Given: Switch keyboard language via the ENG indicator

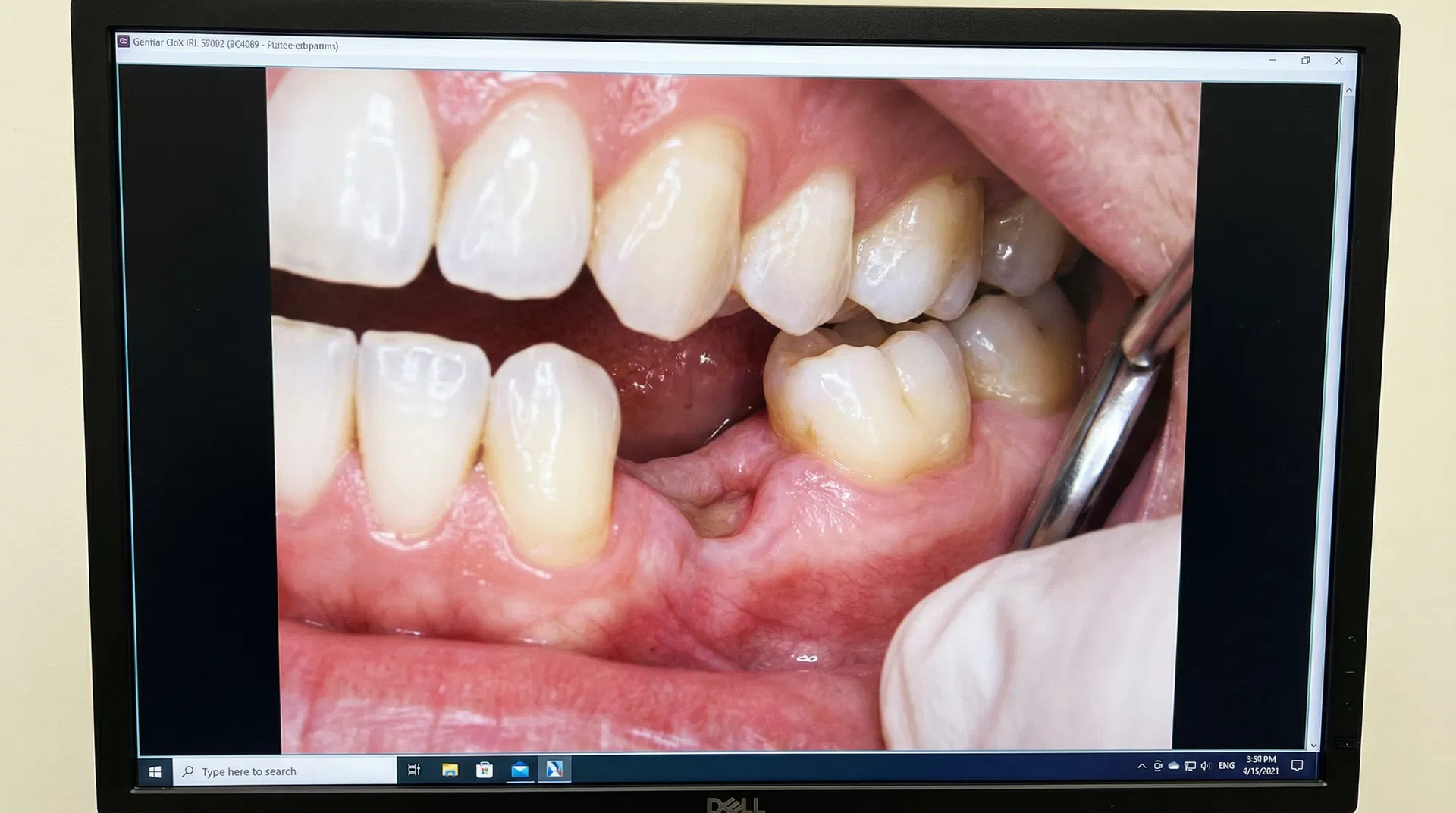Looking at the screenshot, I should pyautogui.click(x=1225, y=765).
